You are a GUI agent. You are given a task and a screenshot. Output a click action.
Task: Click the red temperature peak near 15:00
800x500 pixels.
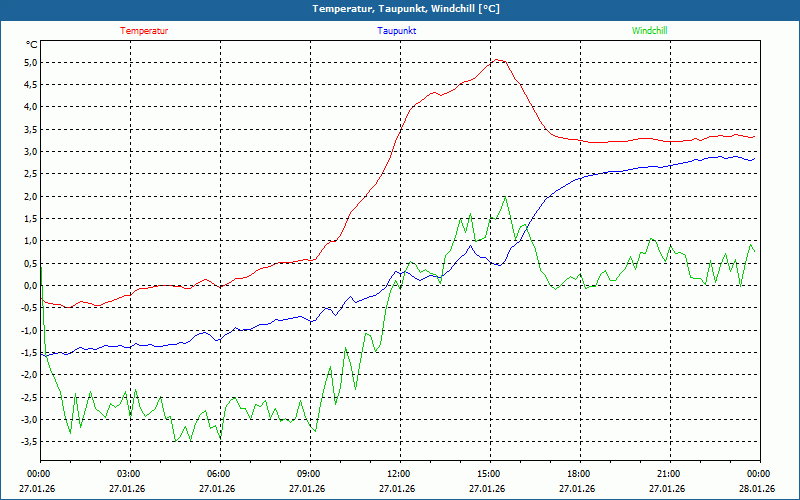coord(497,60)
